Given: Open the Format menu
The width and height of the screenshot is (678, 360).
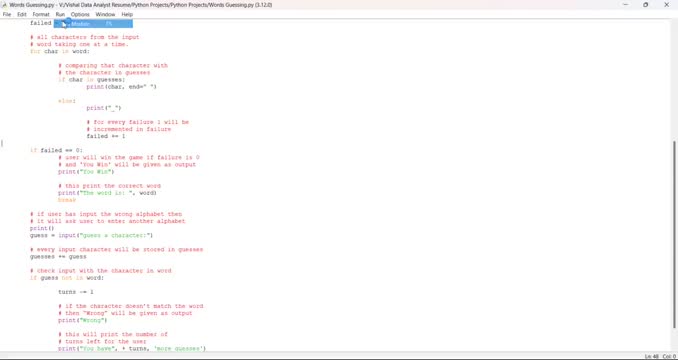Looking at the screenshot, I should coord(41,14).
